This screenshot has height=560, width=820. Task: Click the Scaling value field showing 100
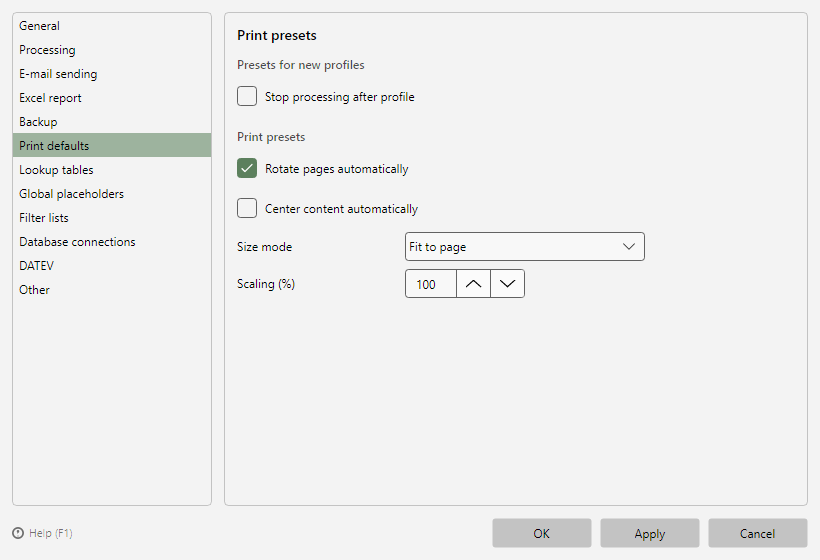[431, 284]
